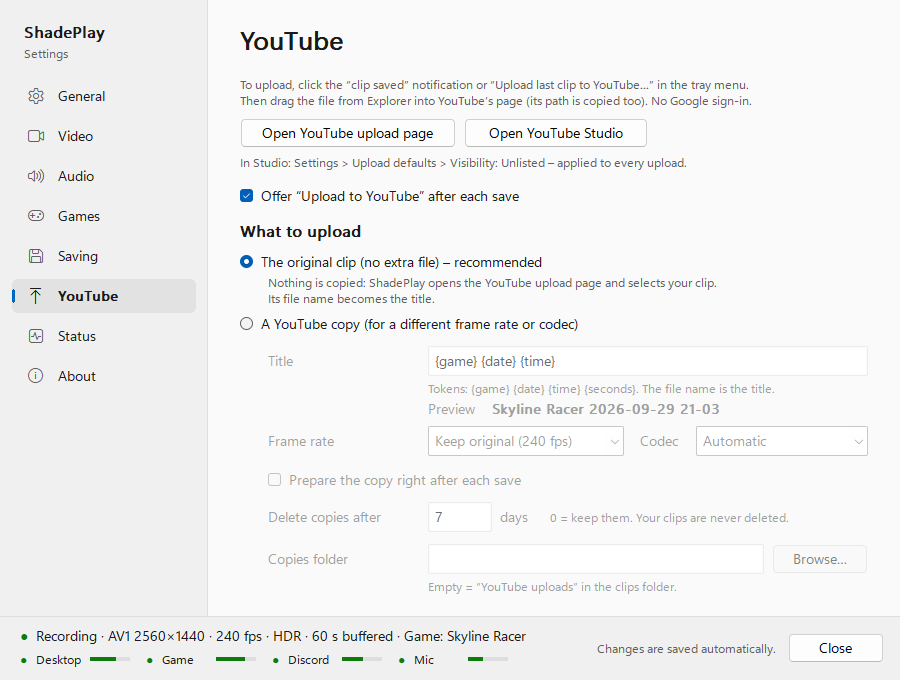Click the Close button
The width and height of the screenshot is (900, 680).
point(836,648)
